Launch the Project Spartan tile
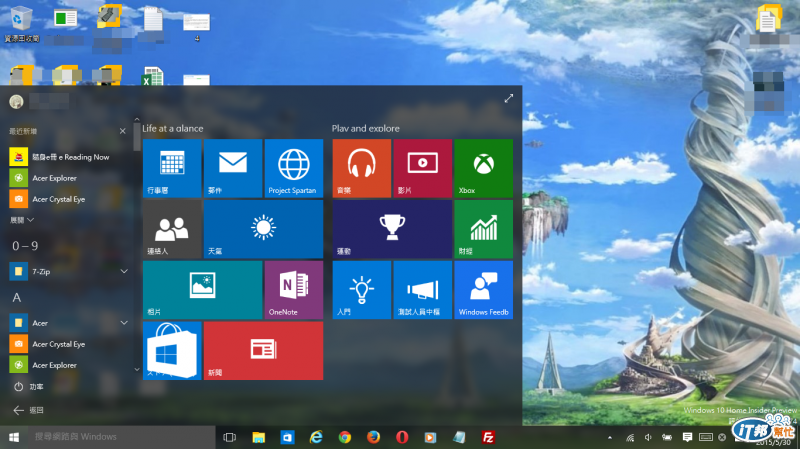The width and height of the screenshot is (800, 449). pos(293,168)
